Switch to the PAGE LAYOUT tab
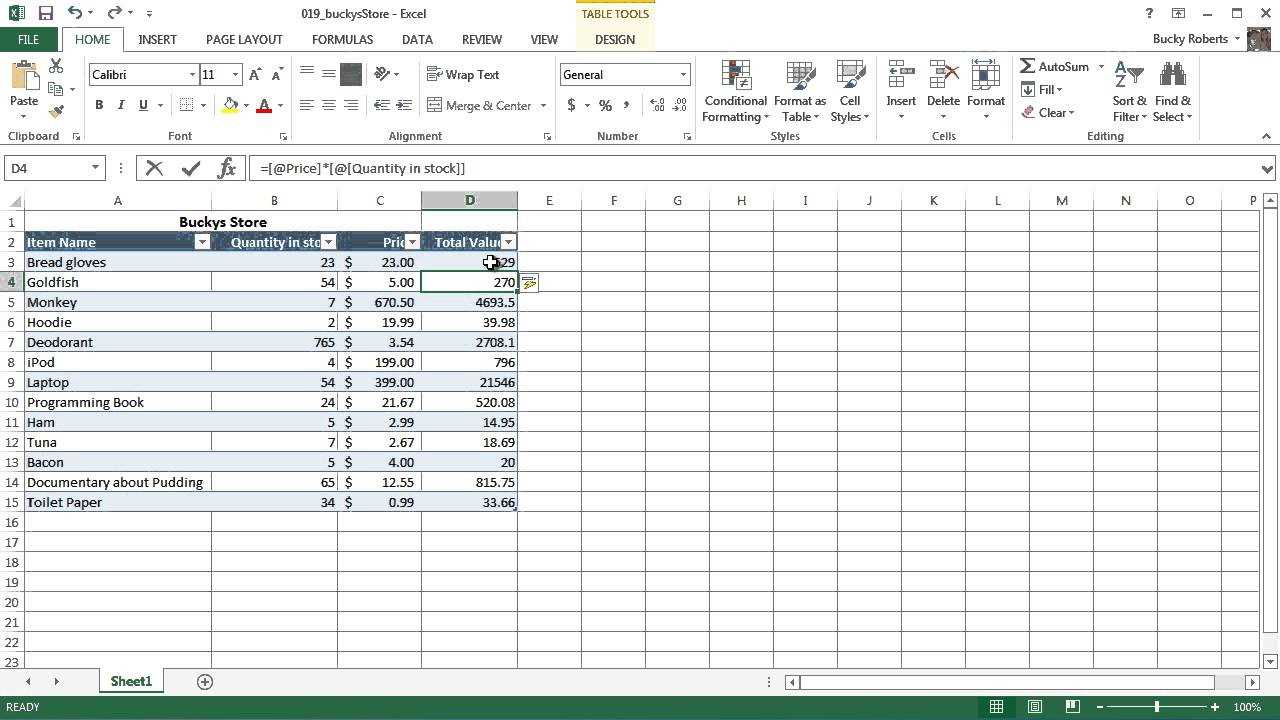The height and width of the screenshot is (720, 1280). (244, 39)
